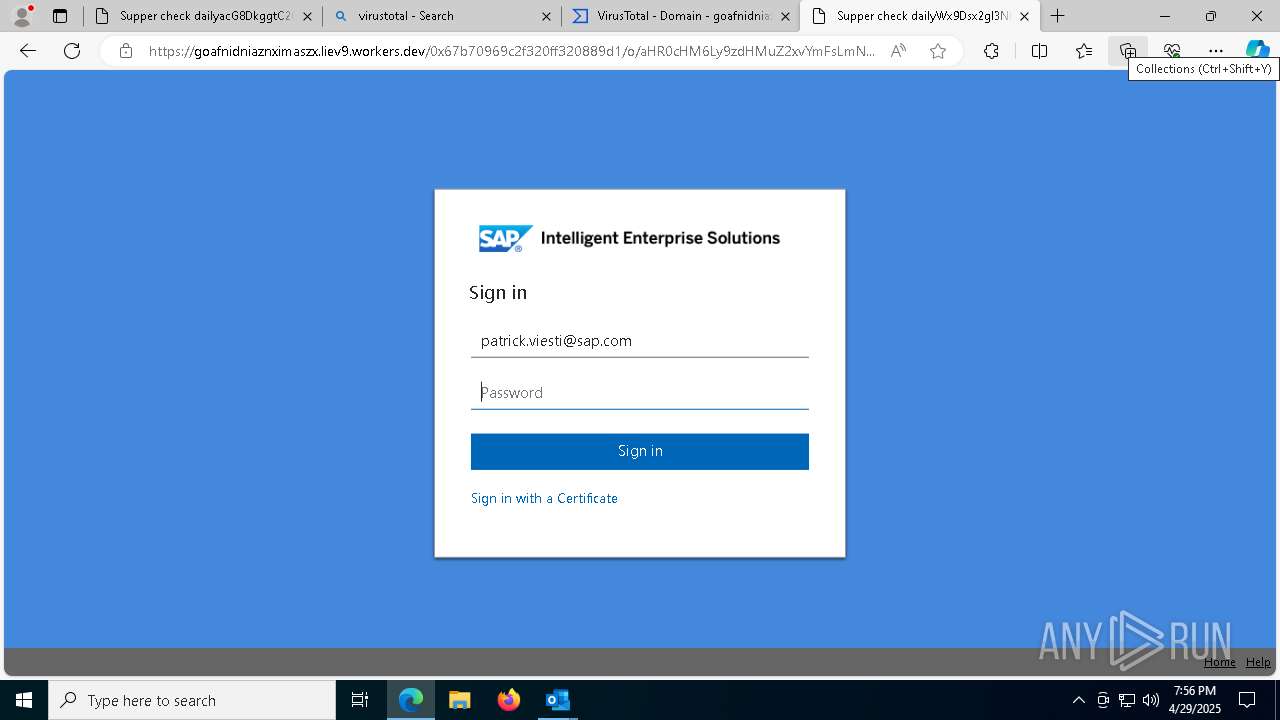
Task: Open the Extensions puzzle icon
Action: (x=991, y=51)
